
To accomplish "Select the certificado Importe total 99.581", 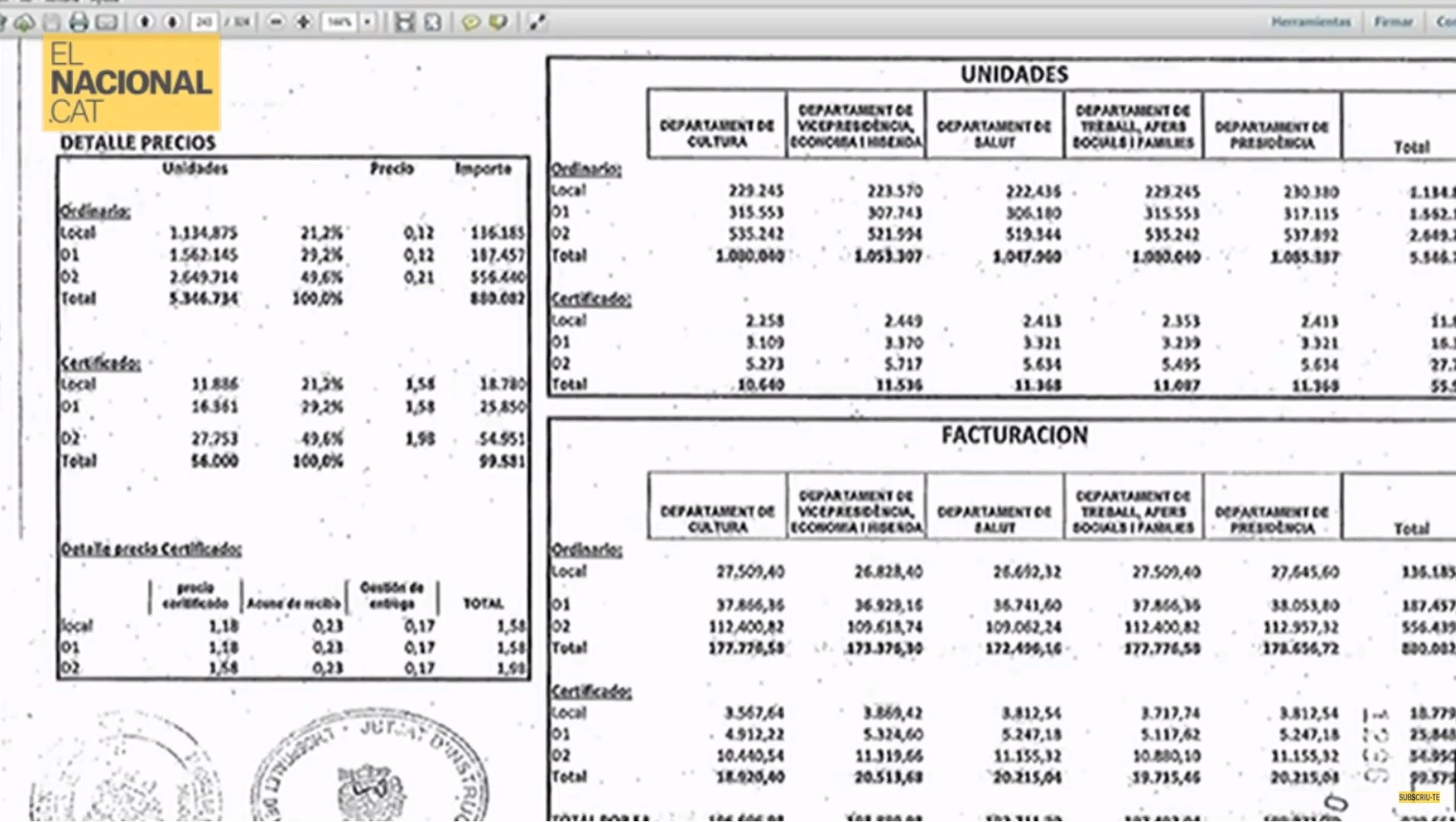I will (x=502, y=461).
